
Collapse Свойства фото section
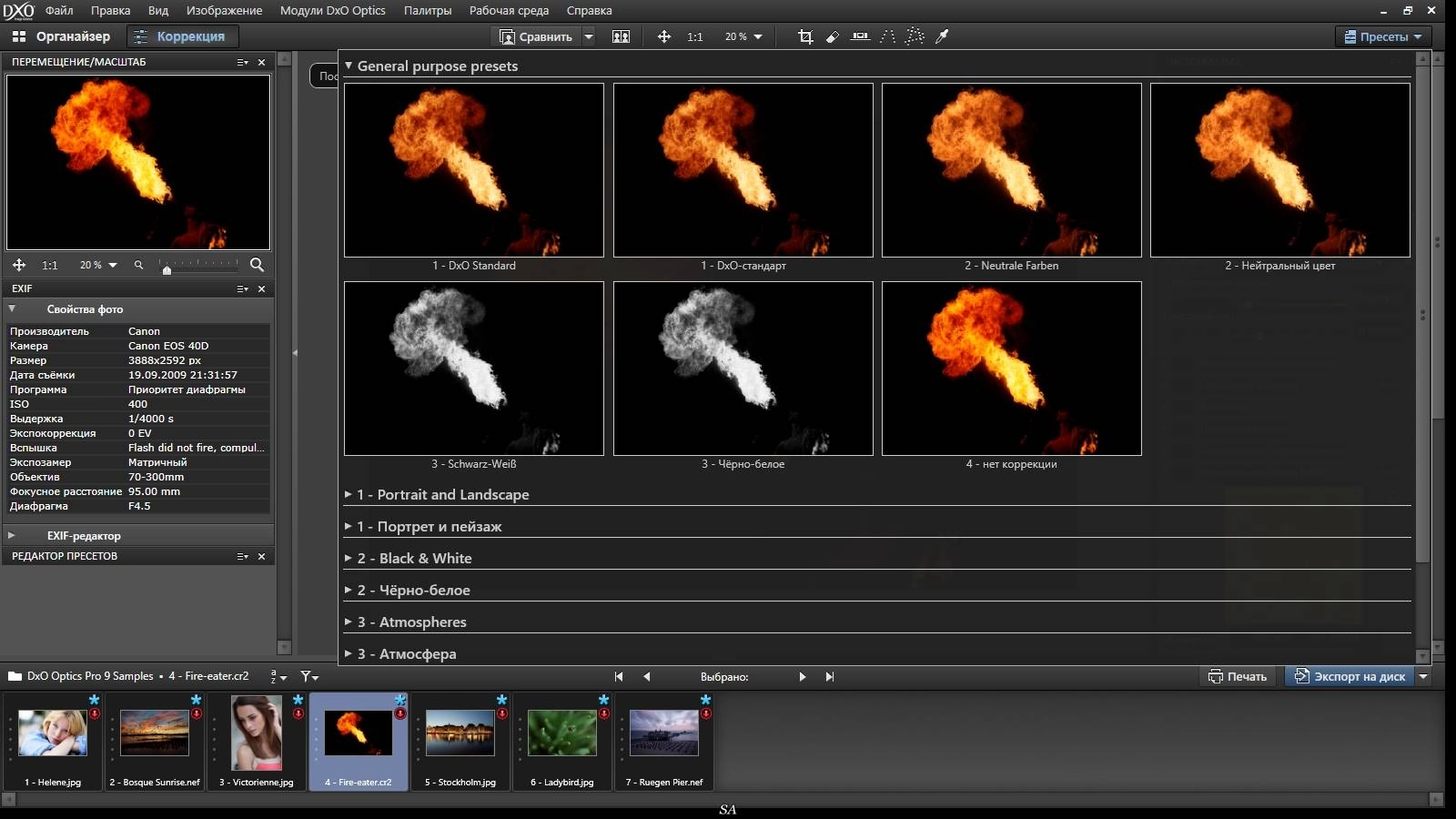click(x=12, y=308)
